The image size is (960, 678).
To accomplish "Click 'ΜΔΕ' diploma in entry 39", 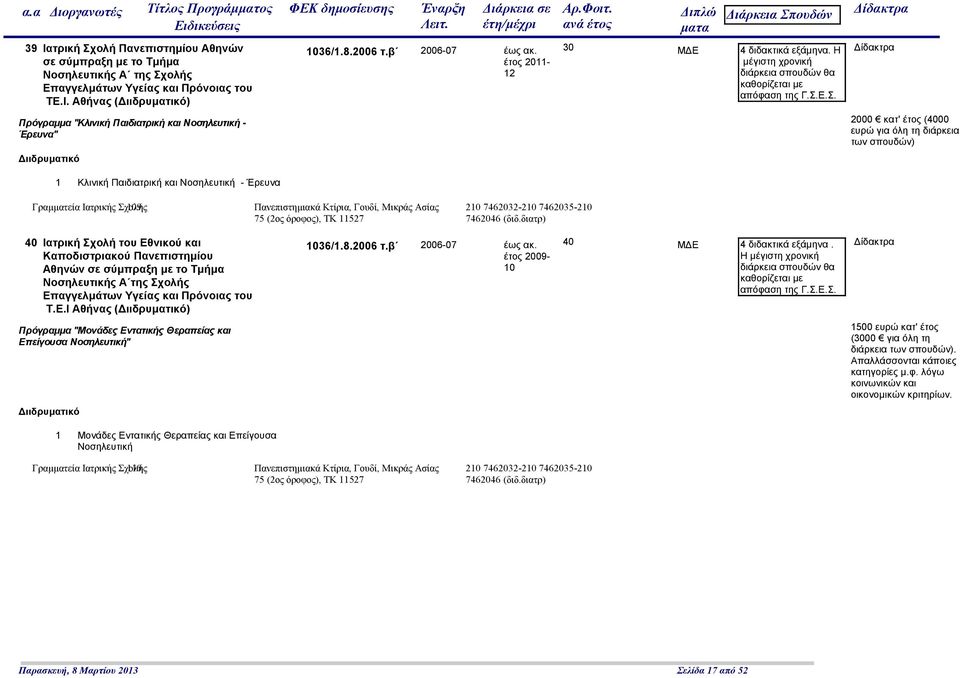I will (688, 51).
